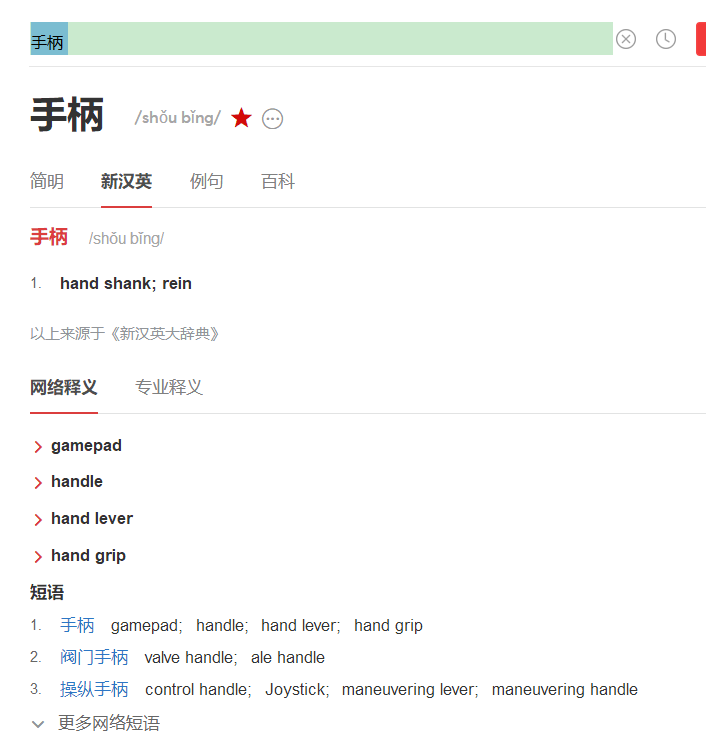Open the 例句 tab
The image size is (706, 740).
[x=207, y=181]
